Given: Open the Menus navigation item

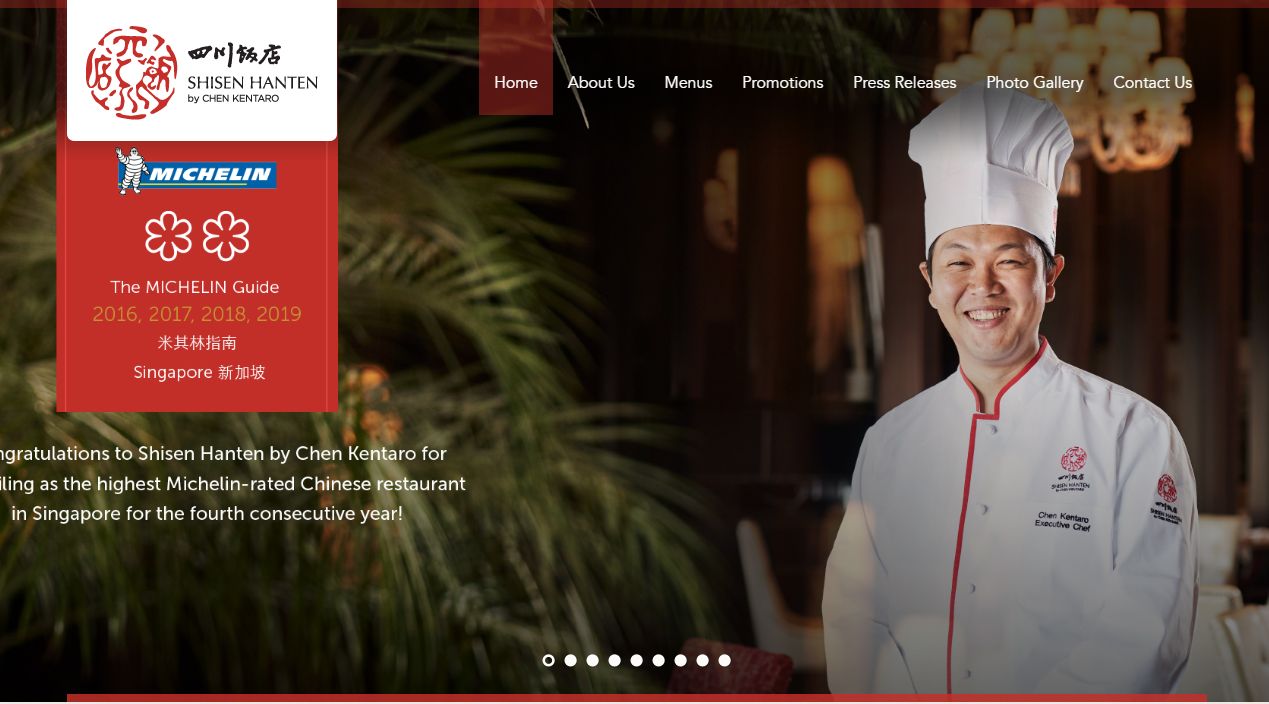Looking at the screenshot, I should tap(688, 82).
